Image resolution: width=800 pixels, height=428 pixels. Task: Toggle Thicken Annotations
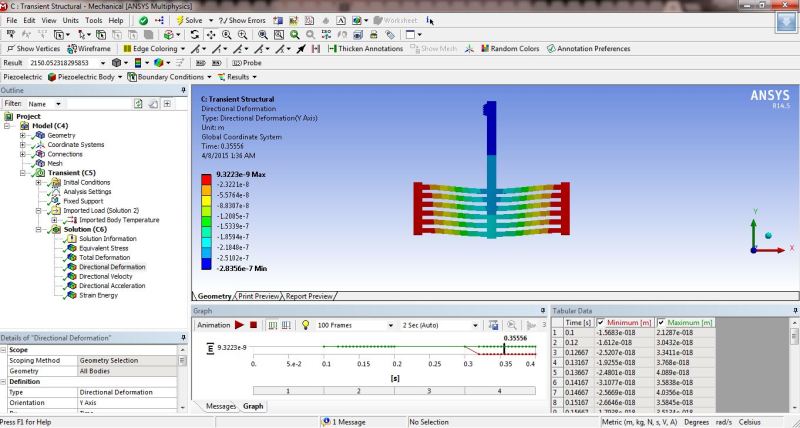pyautogui.click(x=365, y=48)
